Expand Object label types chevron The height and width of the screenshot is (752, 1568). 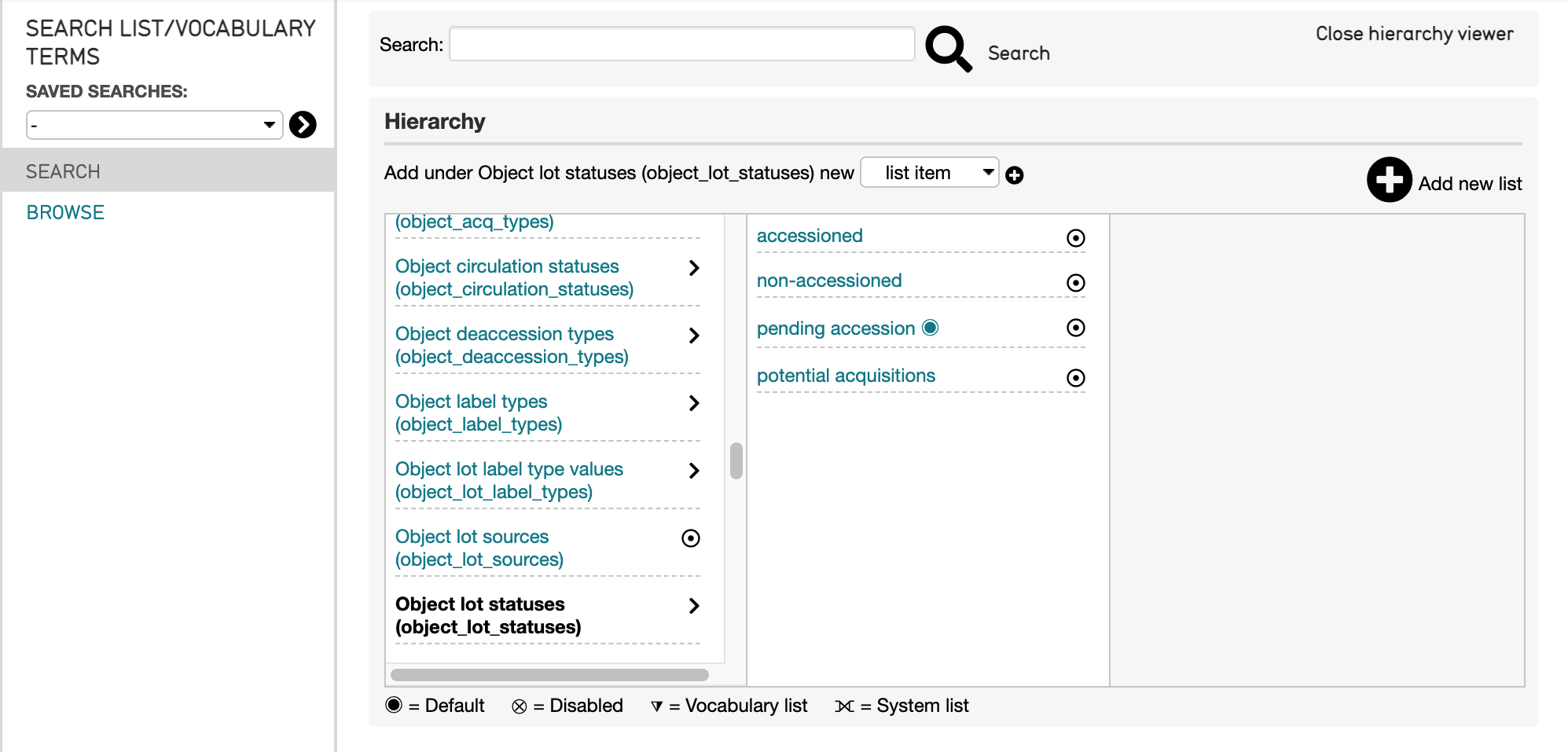(693, 403)
